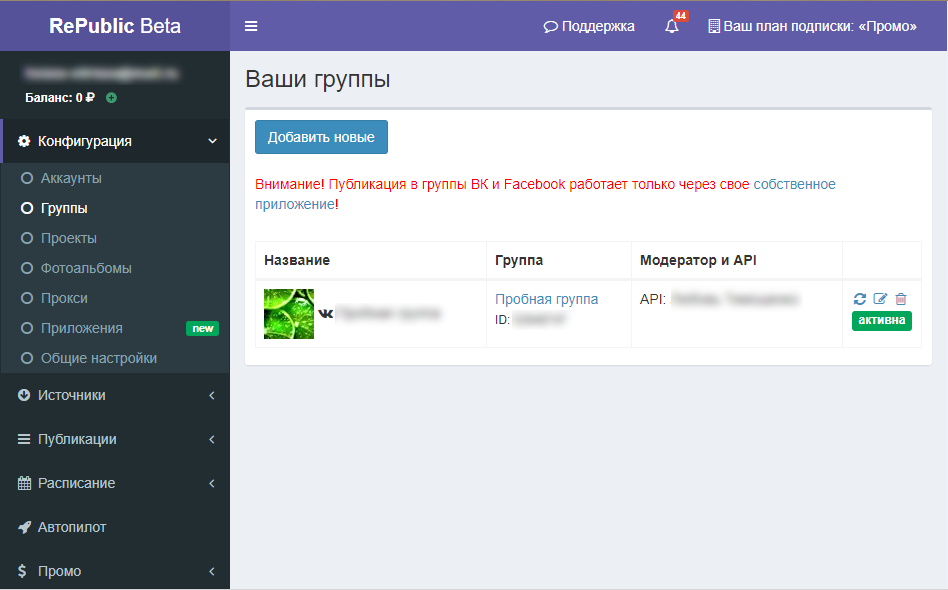This screenshot has width=948, height=590.
Task: Click the Ваши группы page heading
Action: pos(318,79)
